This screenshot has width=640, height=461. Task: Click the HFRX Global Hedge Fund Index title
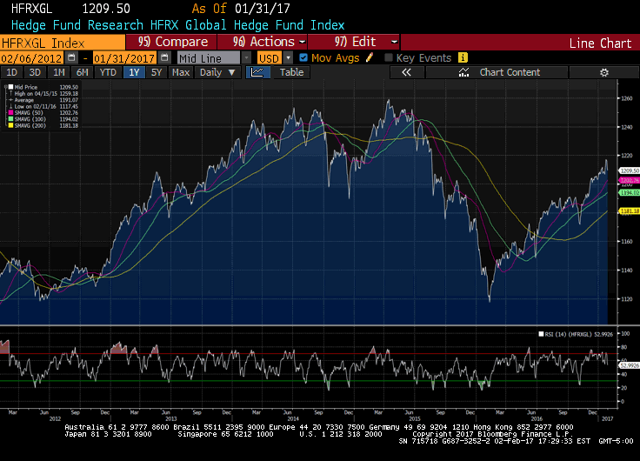click(x=178, y=25)
